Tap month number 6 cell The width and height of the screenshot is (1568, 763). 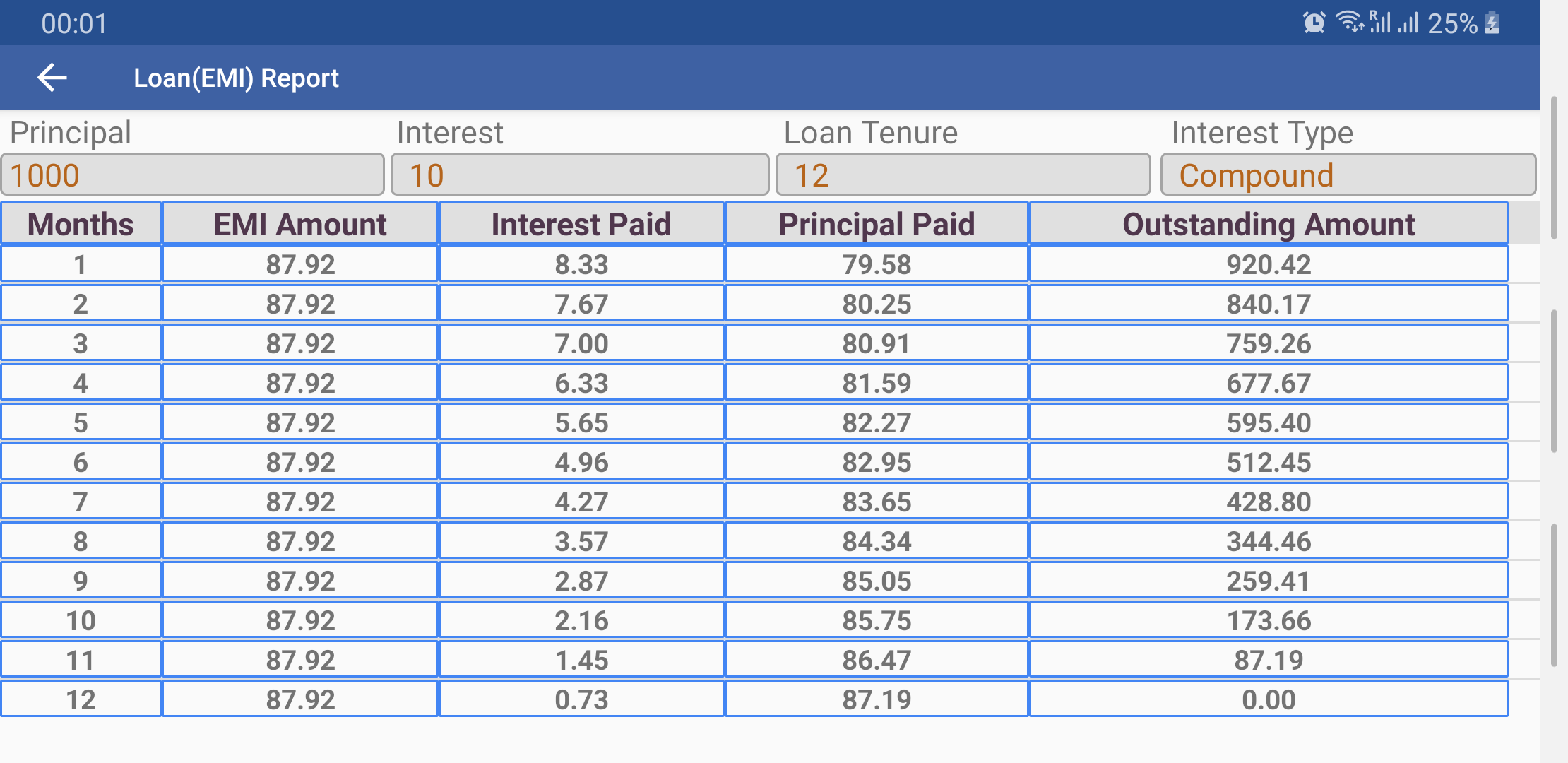pos(81,462)
